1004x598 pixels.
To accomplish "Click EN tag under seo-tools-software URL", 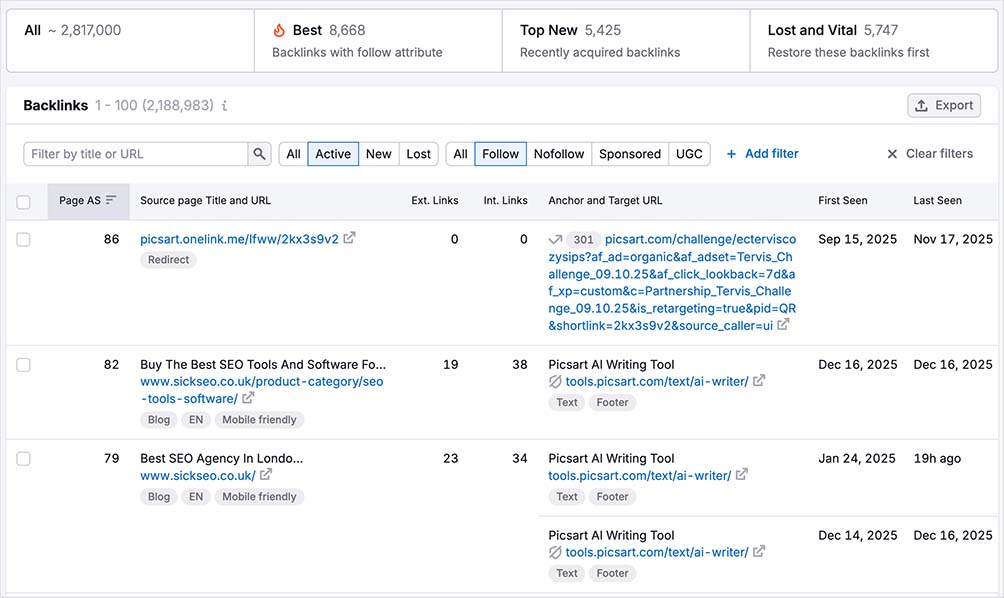I will [x=196, y=420].
